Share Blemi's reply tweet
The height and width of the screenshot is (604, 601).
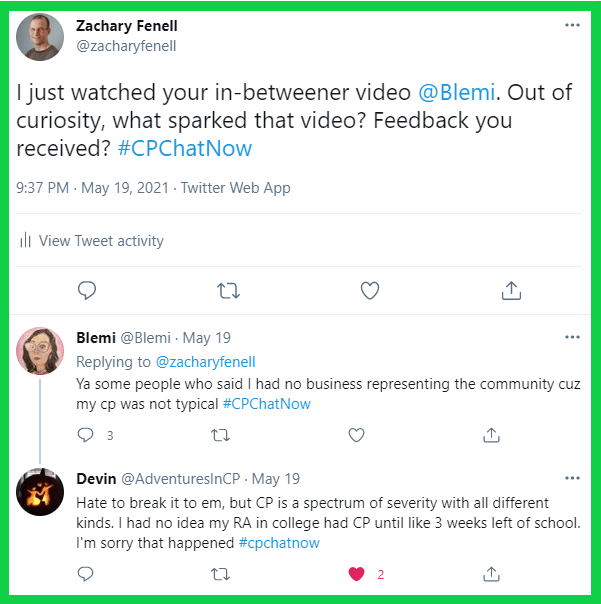[x=491, y=435]
